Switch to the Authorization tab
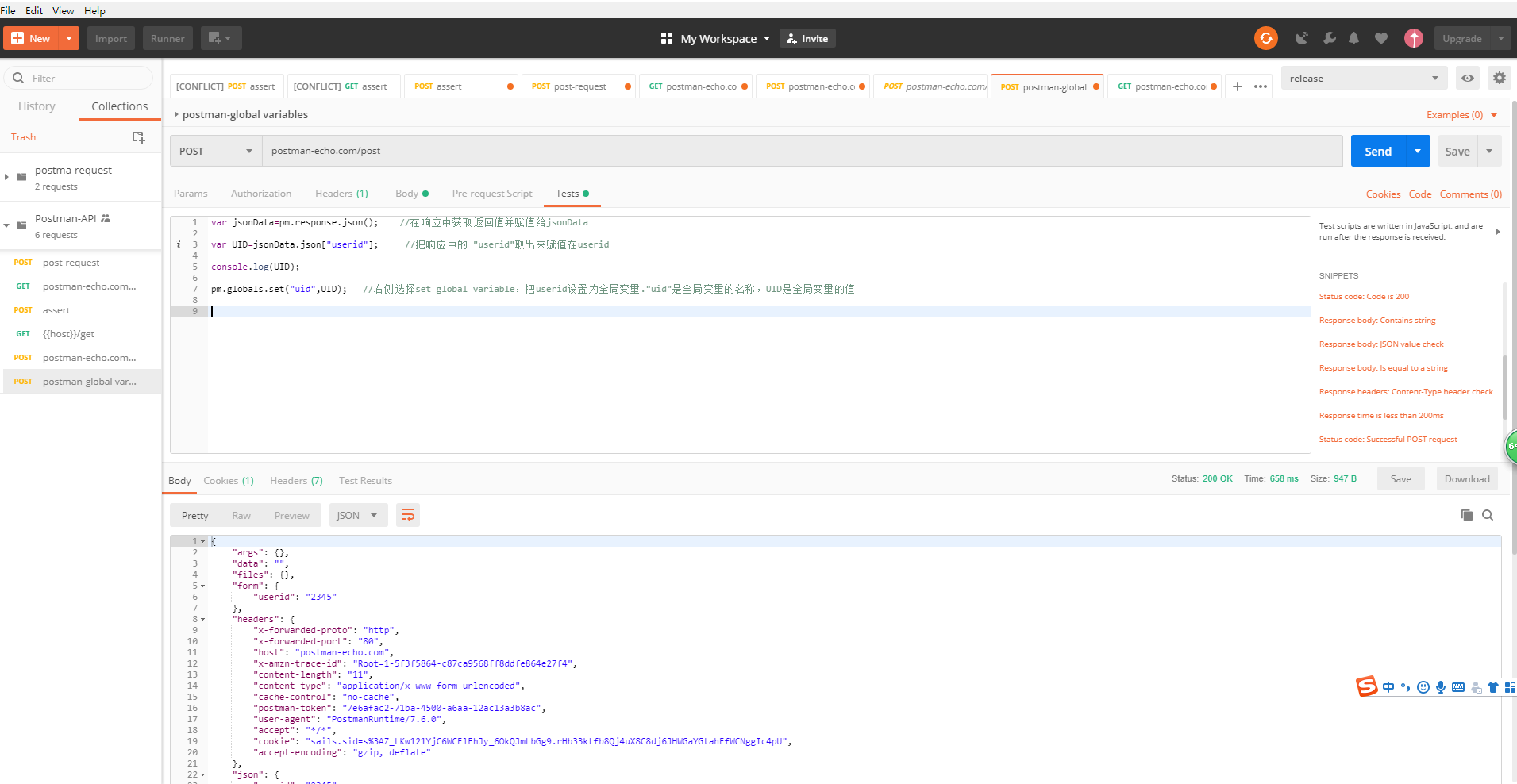 (261, 194)
